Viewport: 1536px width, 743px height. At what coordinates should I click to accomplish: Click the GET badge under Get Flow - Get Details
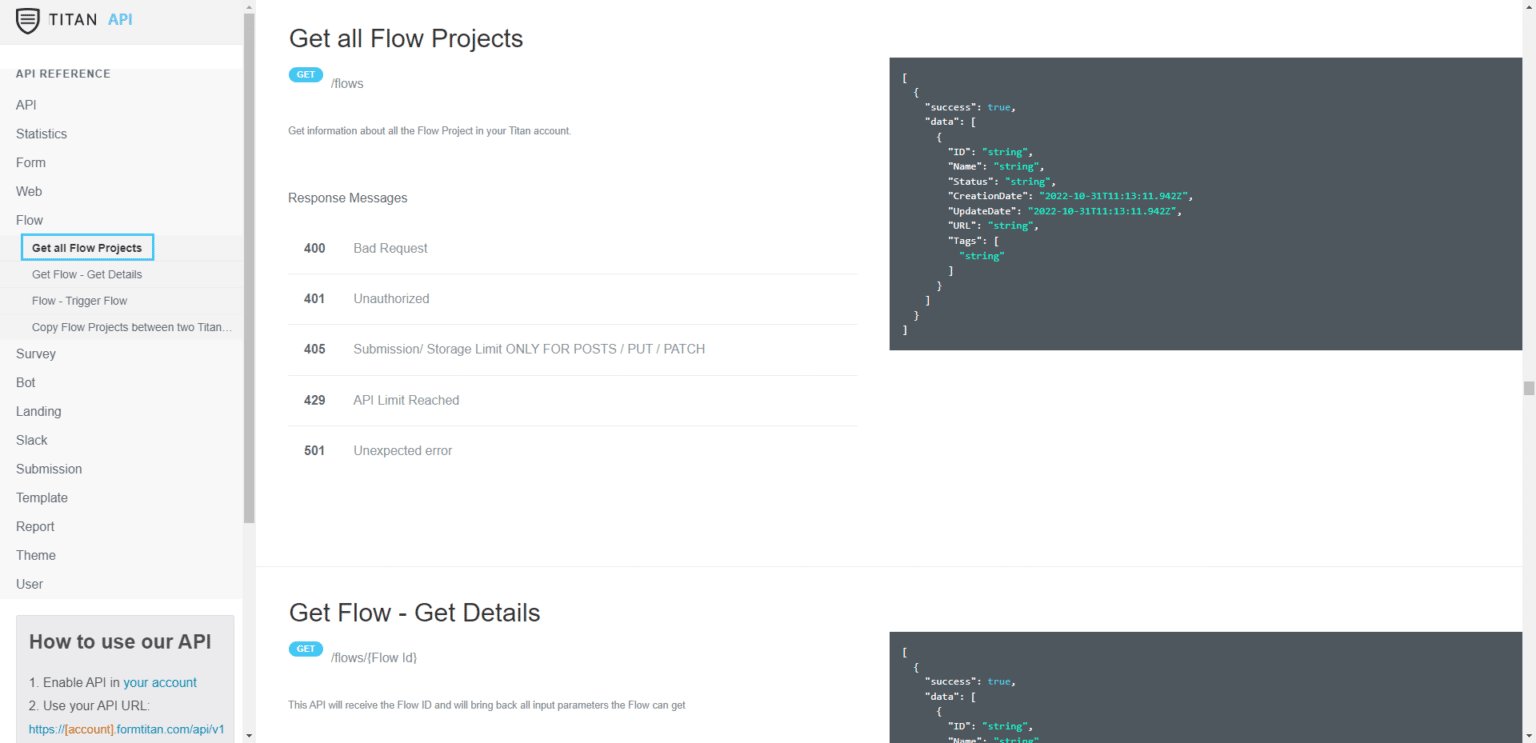pos(306,648)
